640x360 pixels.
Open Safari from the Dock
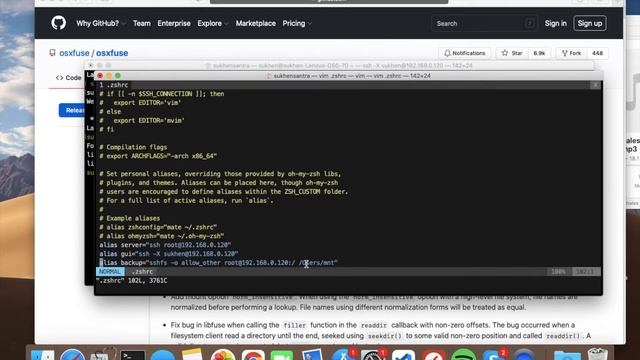(x=73, y=355)
